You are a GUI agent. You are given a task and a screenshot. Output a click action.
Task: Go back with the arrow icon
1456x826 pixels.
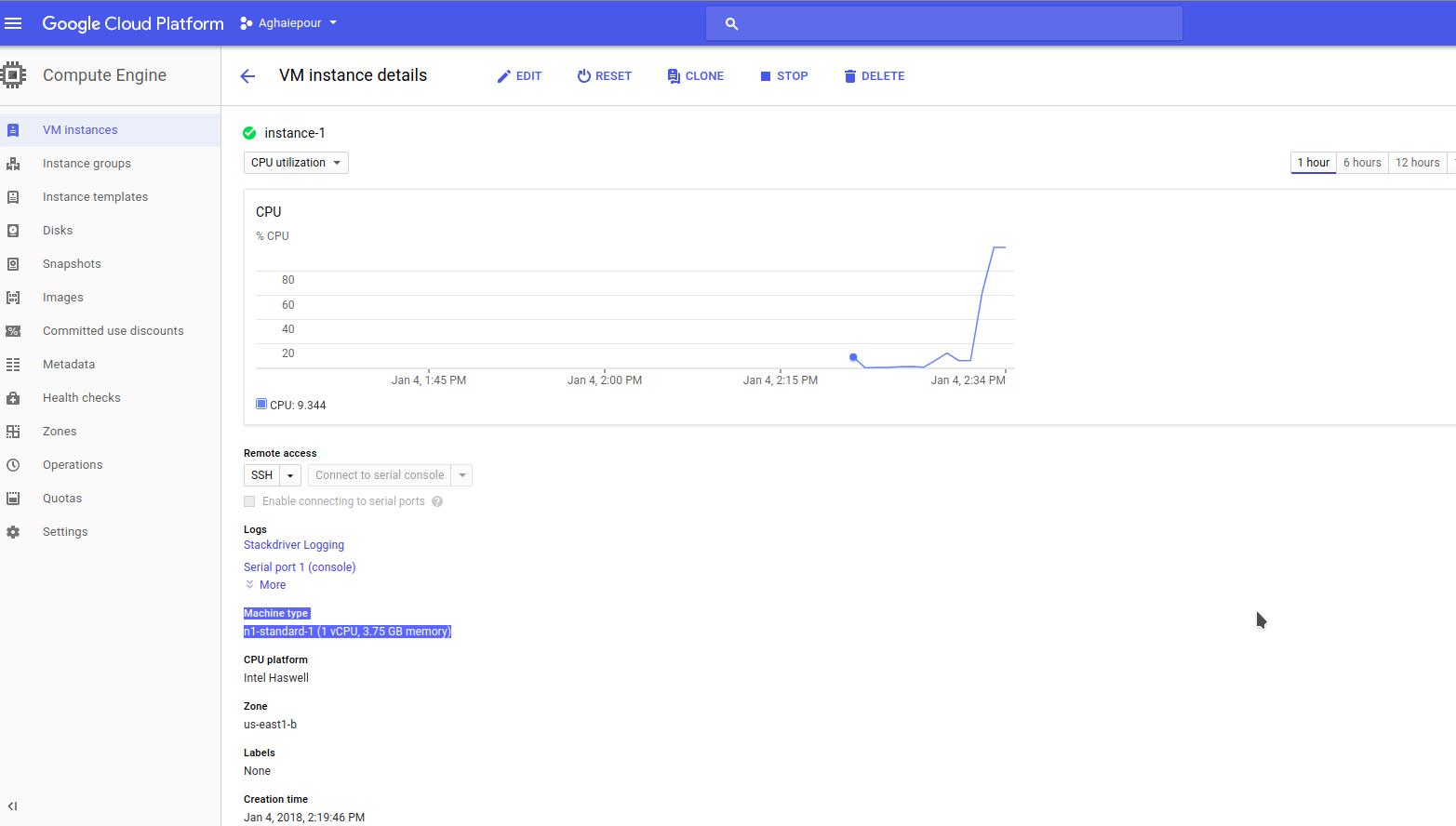(247, 76)
